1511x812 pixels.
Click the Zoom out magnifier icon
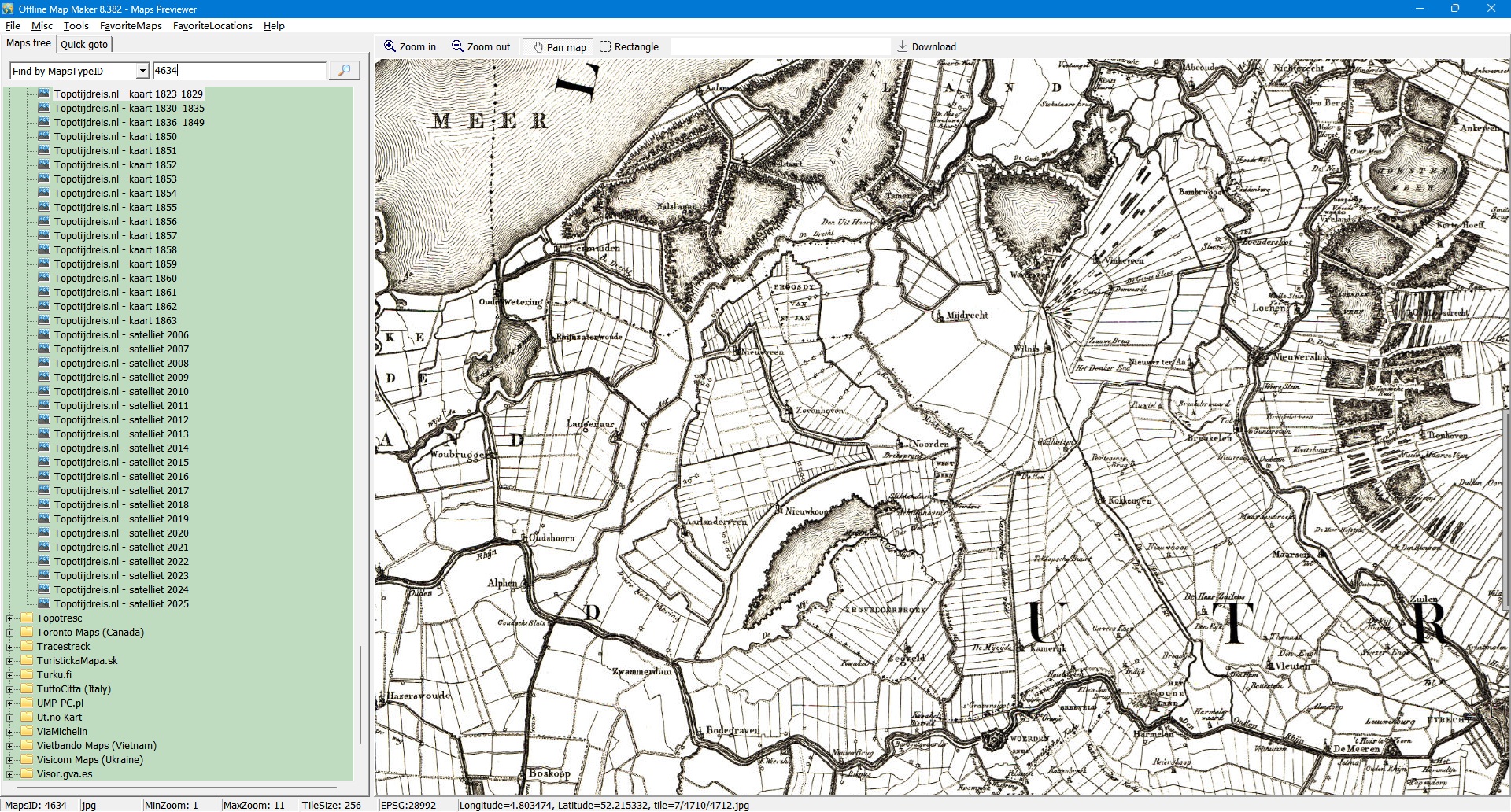(x=457, y=46)
